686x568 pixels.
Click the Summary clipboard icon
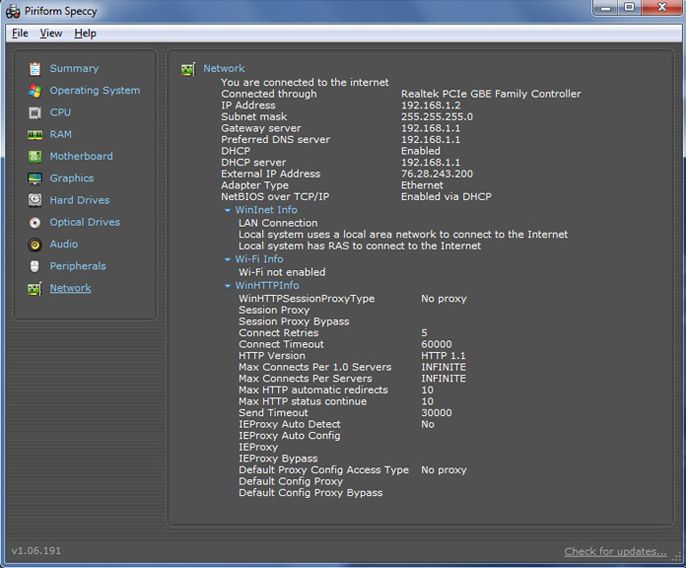pos(35,69)
